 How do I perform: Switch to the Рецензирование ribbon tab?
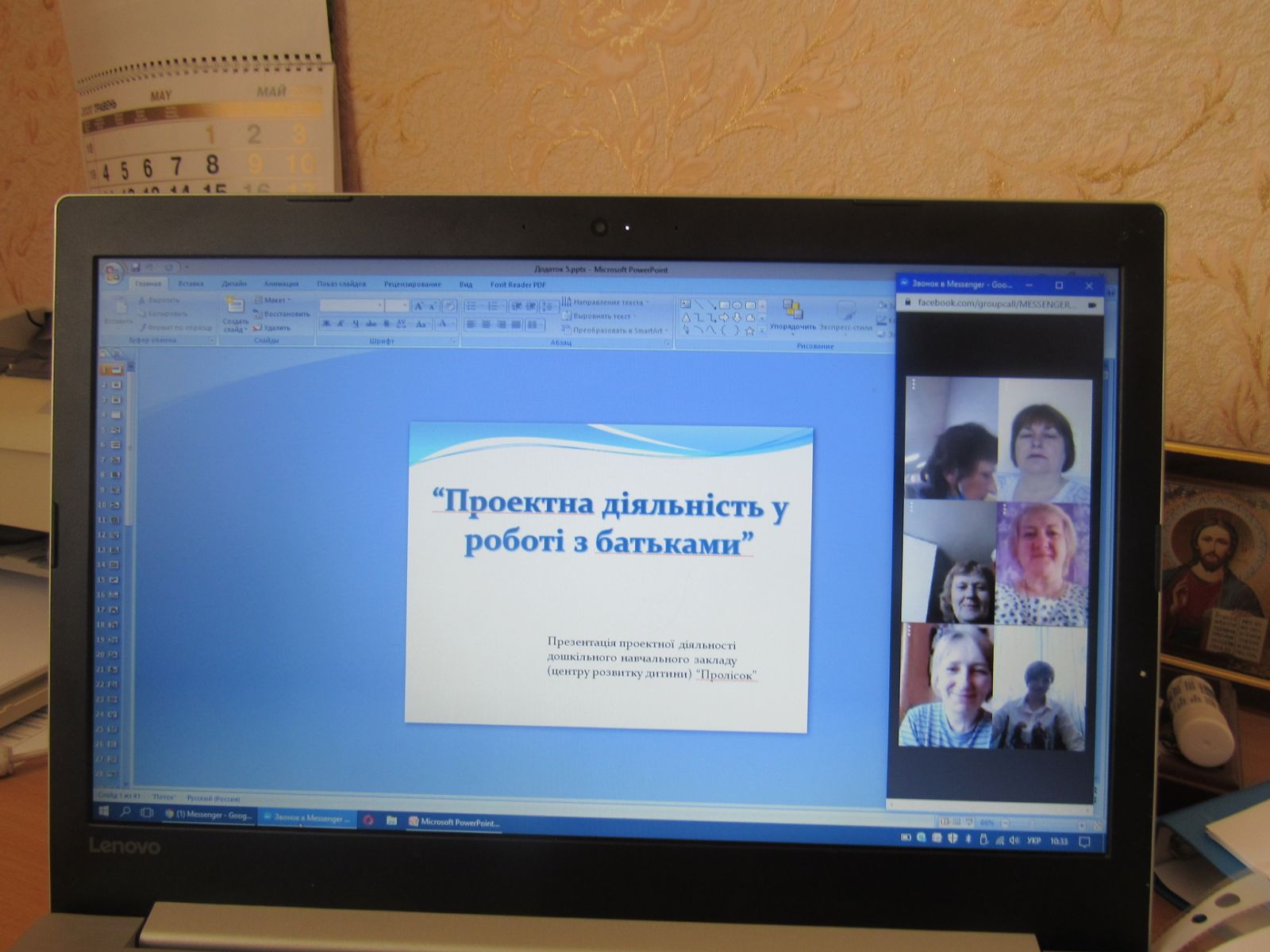tap(412, 284)
